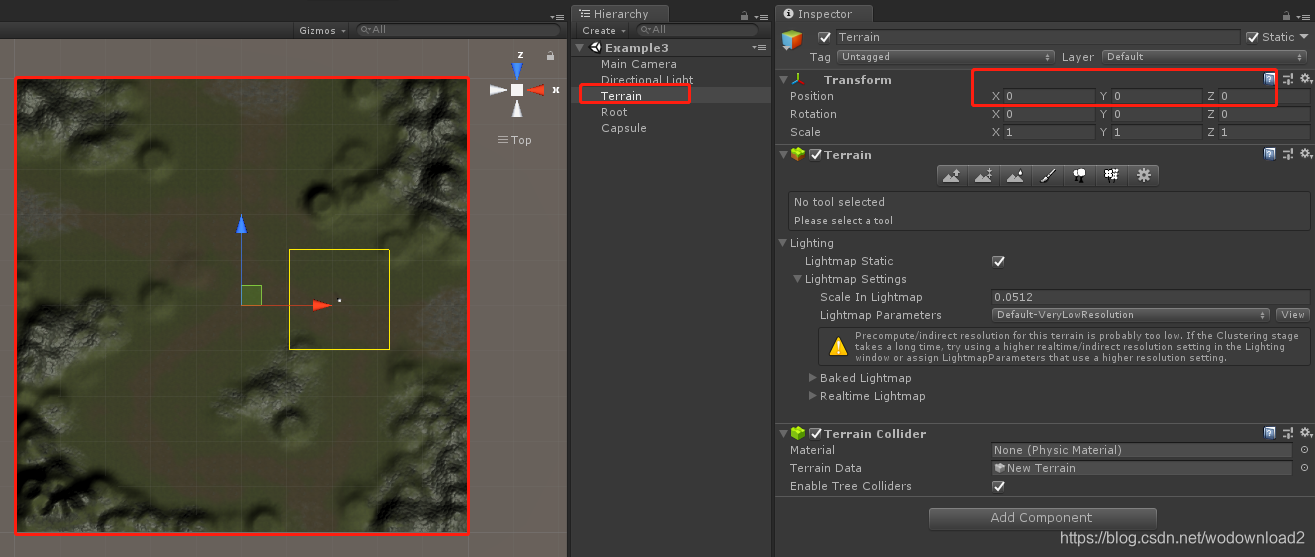This screenshot has width=1315, height=557.
Task: Open Transform component gear menu
Action: (x=1304, y=78)
